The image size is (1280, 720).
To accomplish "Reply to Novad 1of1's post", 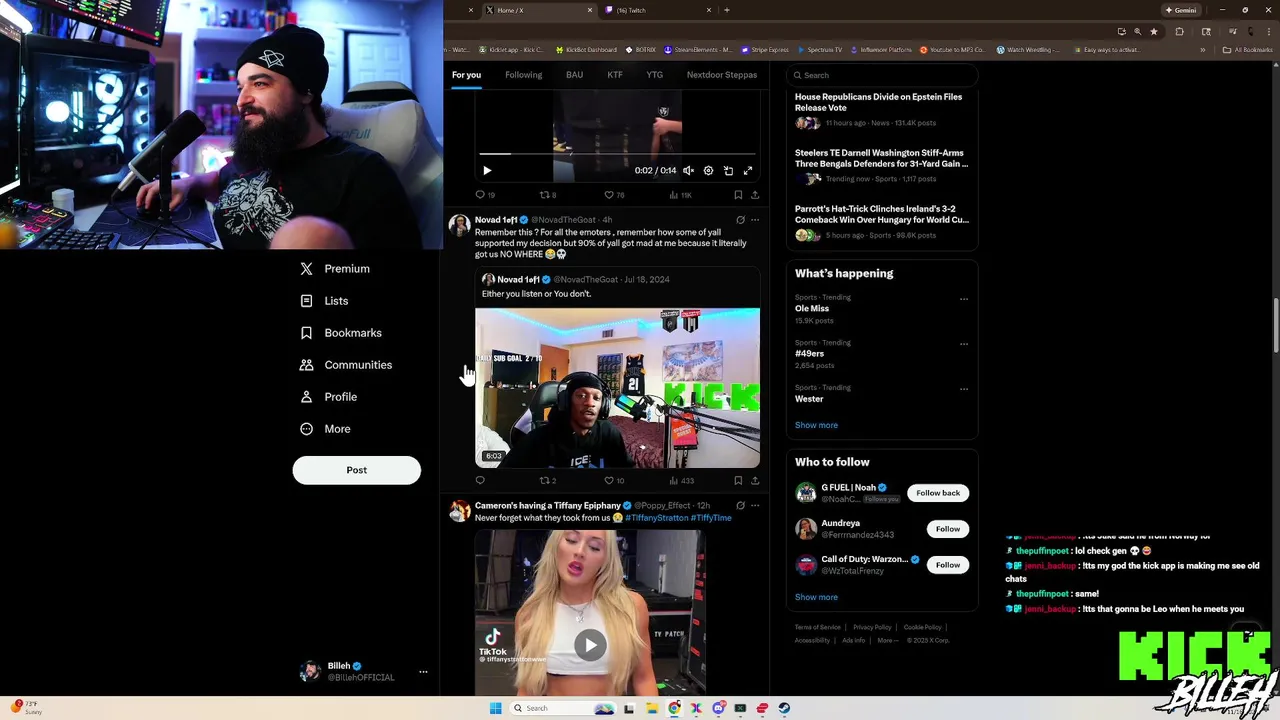I will (480, 480).
